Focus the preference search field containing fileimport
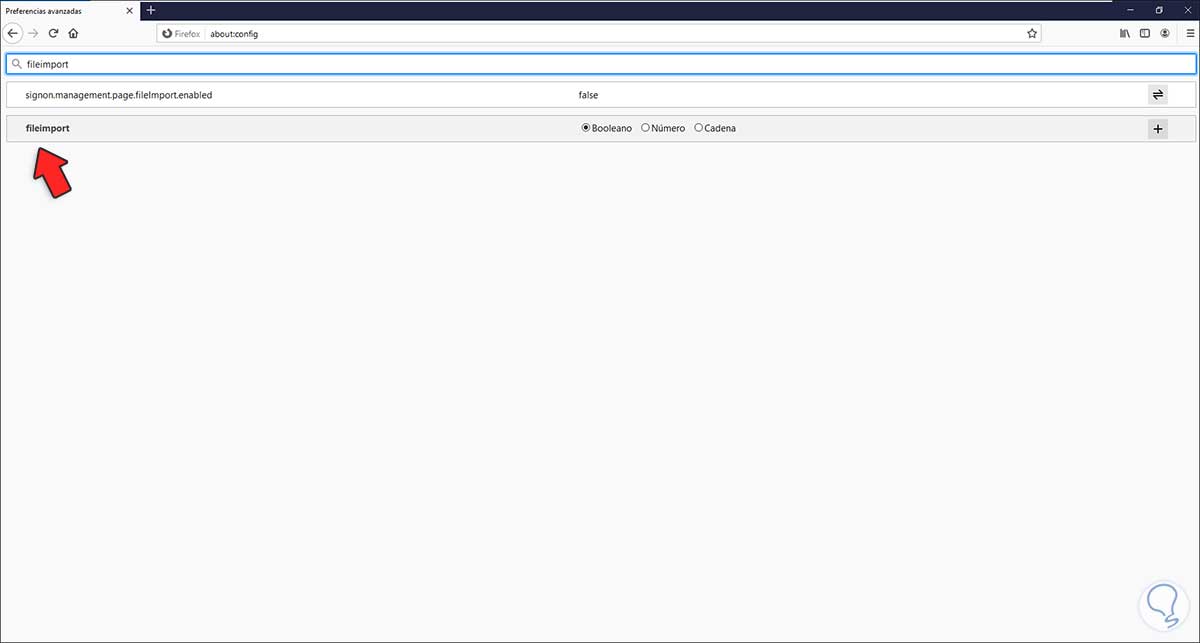This screenshot has width=1200, height=643. [x=600, y=63]
